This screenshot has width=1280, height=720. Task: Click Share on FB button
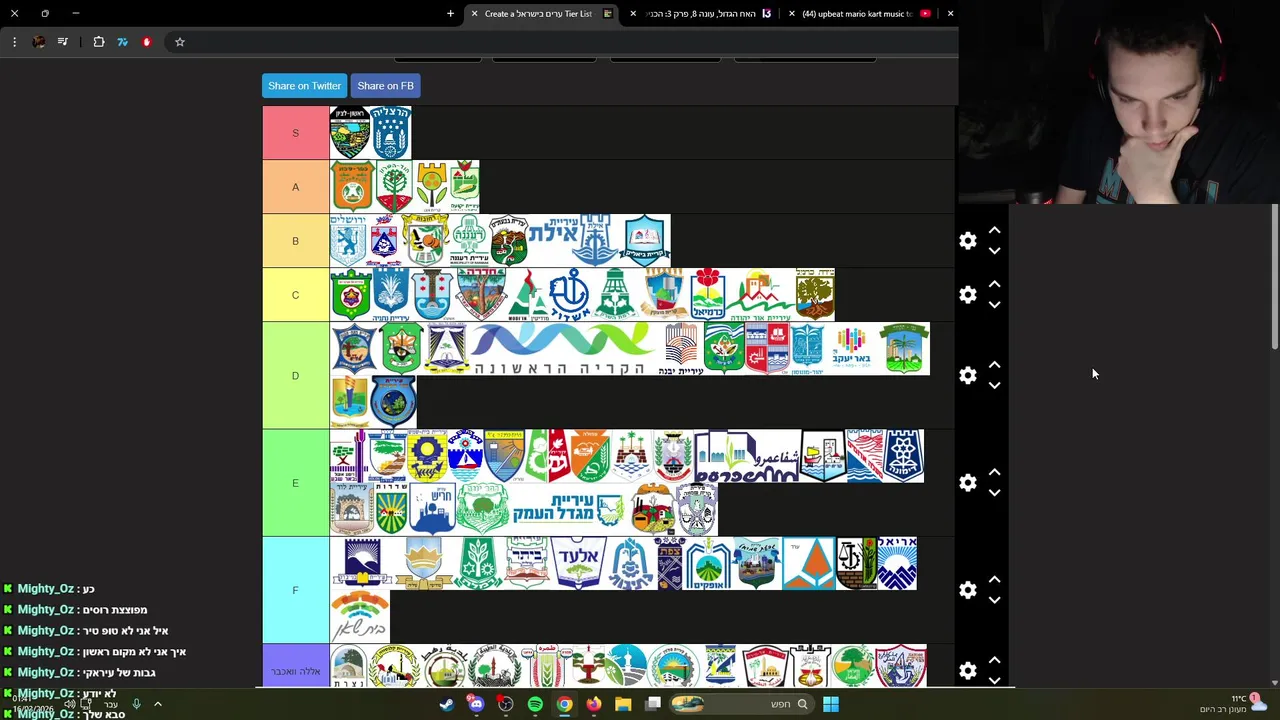pos(385,86)
